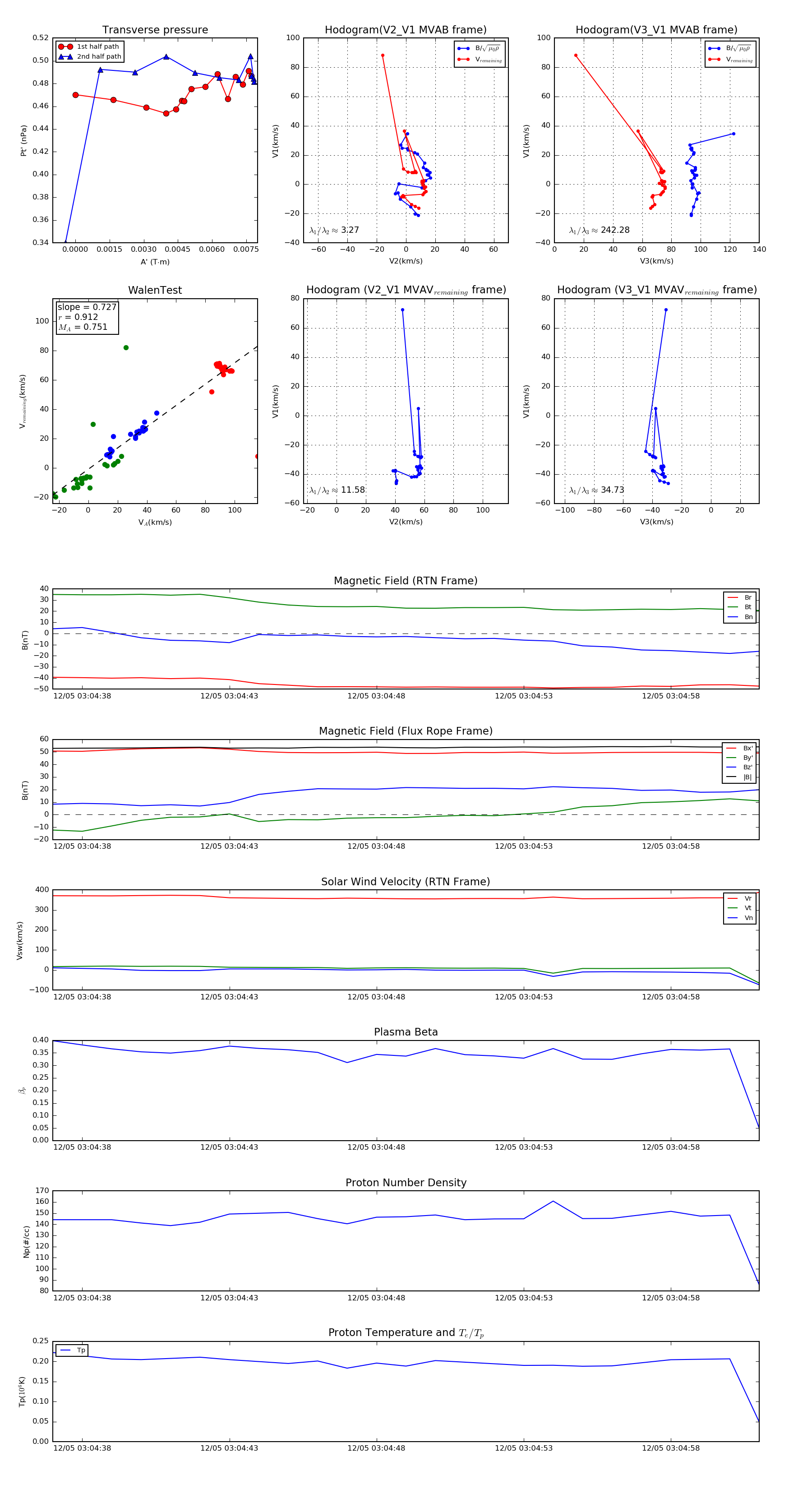Select the "Bz'" legend entry
Viewport: 812px width, 1489px height.
[x=739, y=768]
